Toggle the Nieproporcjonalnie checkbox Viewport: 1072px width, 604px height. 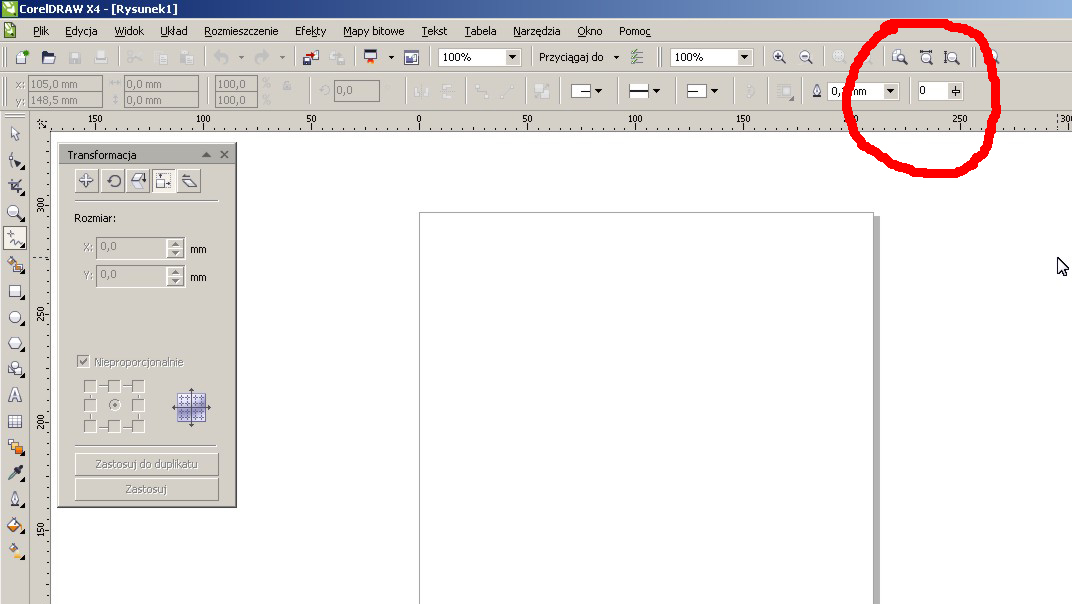84,362
